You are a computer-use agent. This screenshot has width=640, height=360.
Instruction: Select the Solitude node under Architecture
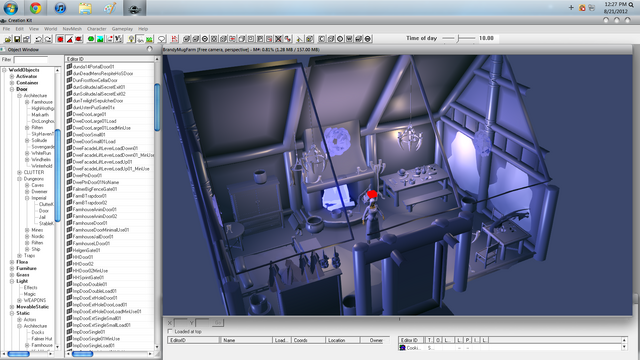pyautogui.click(x=39, y=140)
